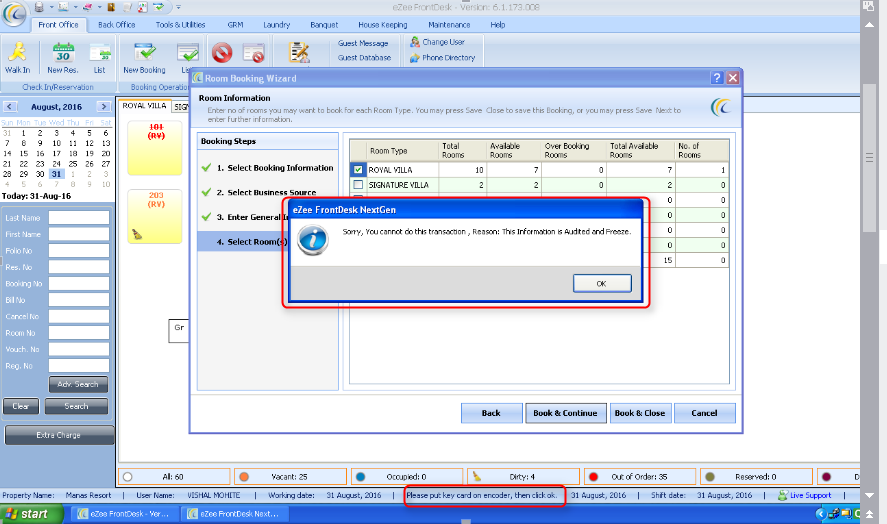Open Change User option

(437, 42)
